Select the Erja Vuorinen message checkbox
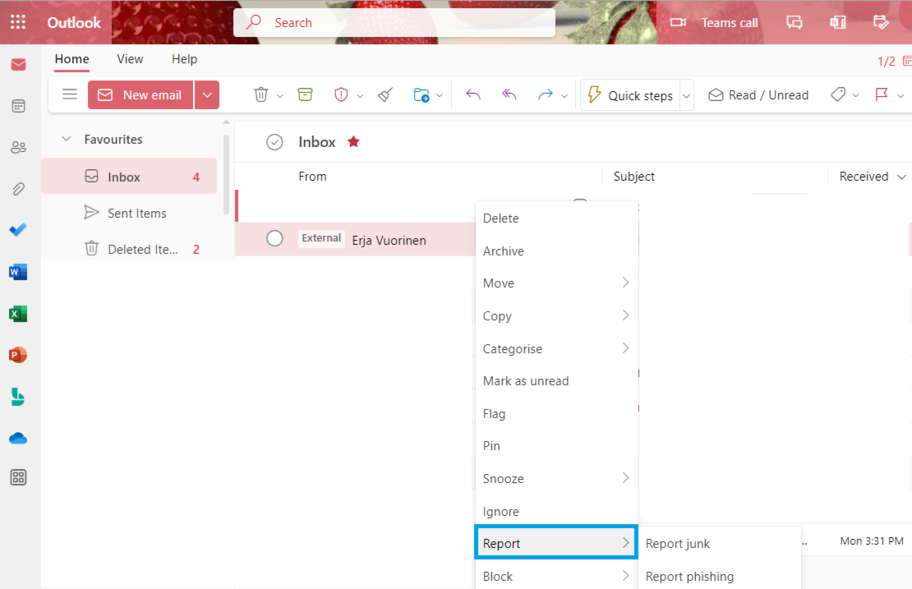This screenshot has width=912, height=589. (x=275, y=239)
